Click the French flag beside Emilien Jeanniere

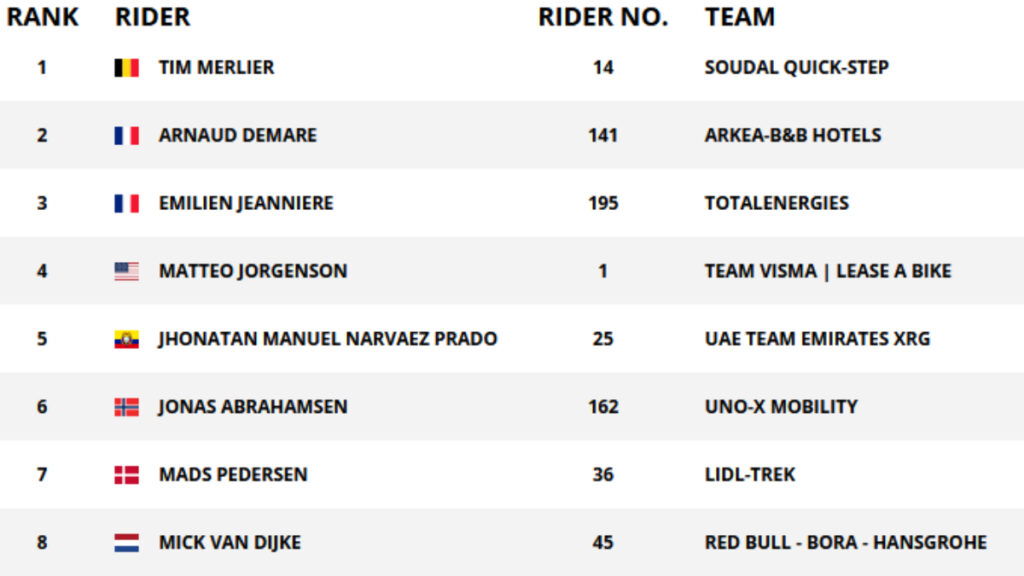click(x=127, y=203)
